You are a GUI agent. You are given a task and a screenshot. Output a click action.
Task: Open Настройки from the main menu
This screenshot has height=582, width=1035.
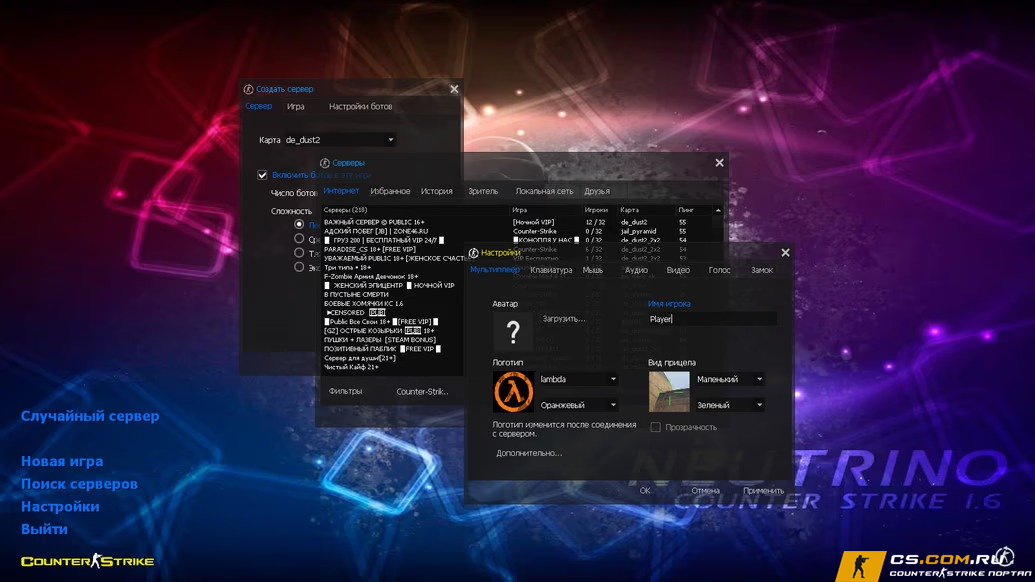(60, 506)
